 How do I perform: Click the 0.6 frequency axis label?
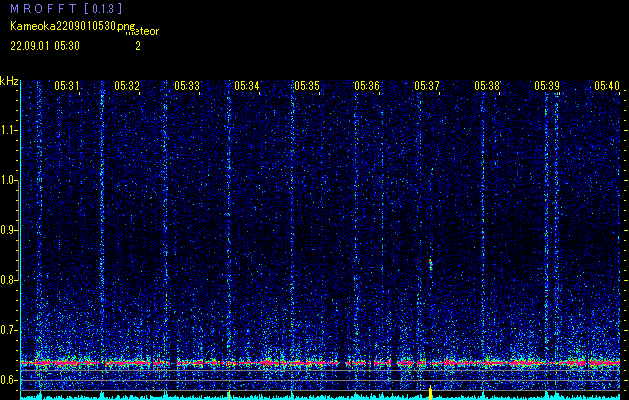[8, 380]
